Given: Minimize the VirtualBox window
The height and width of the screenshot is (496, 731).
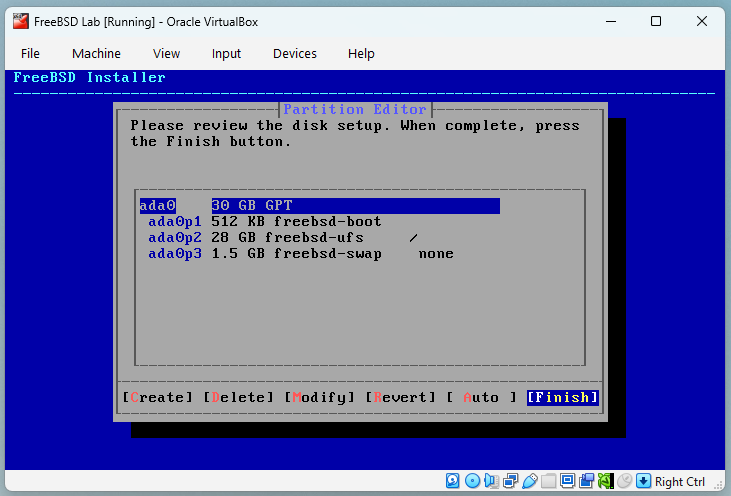Looking at the screenshot, I should (611, 21).
